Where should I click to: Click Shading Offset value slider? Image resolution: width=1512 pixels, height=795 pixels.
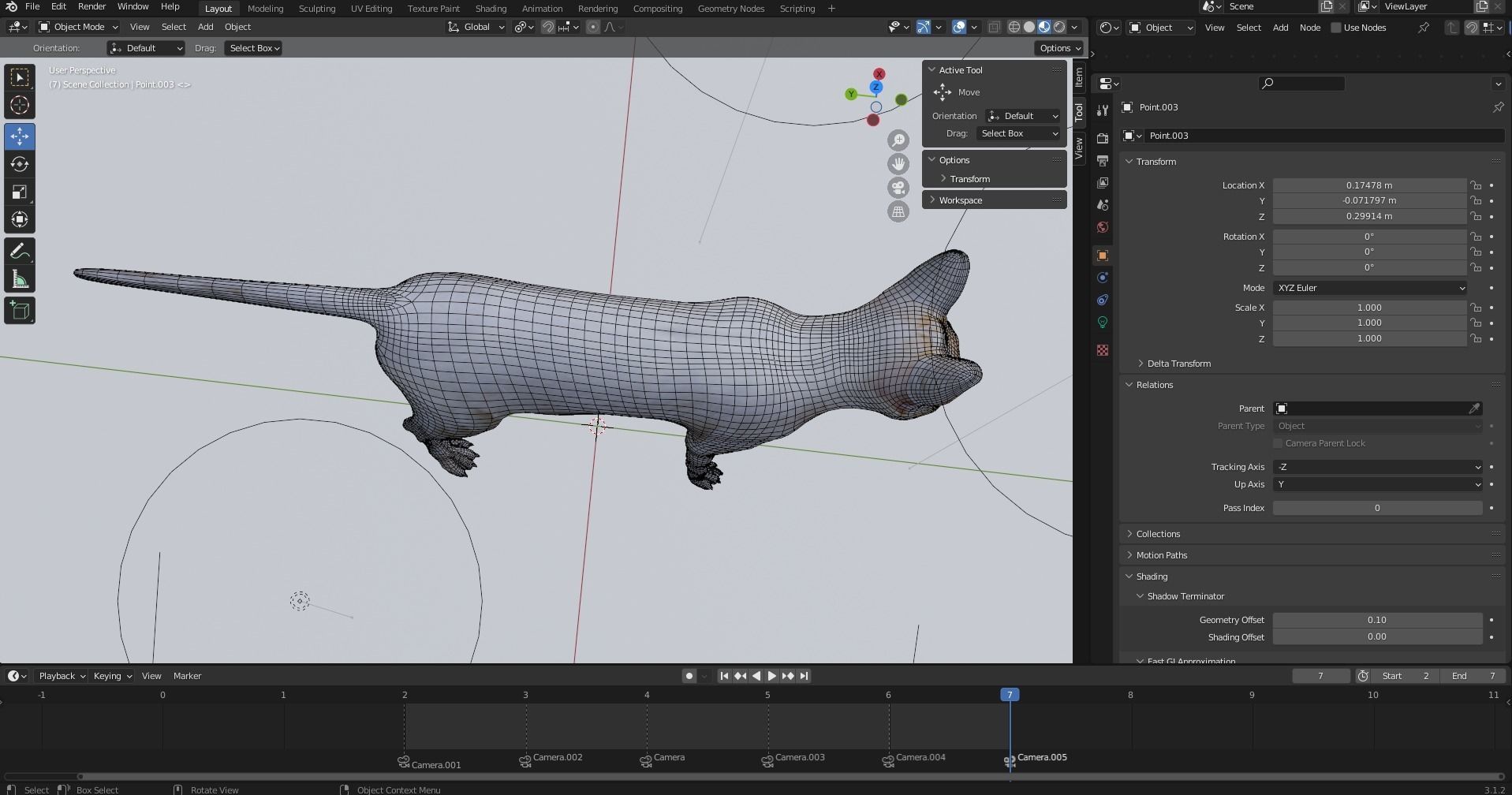point(1377,636)
